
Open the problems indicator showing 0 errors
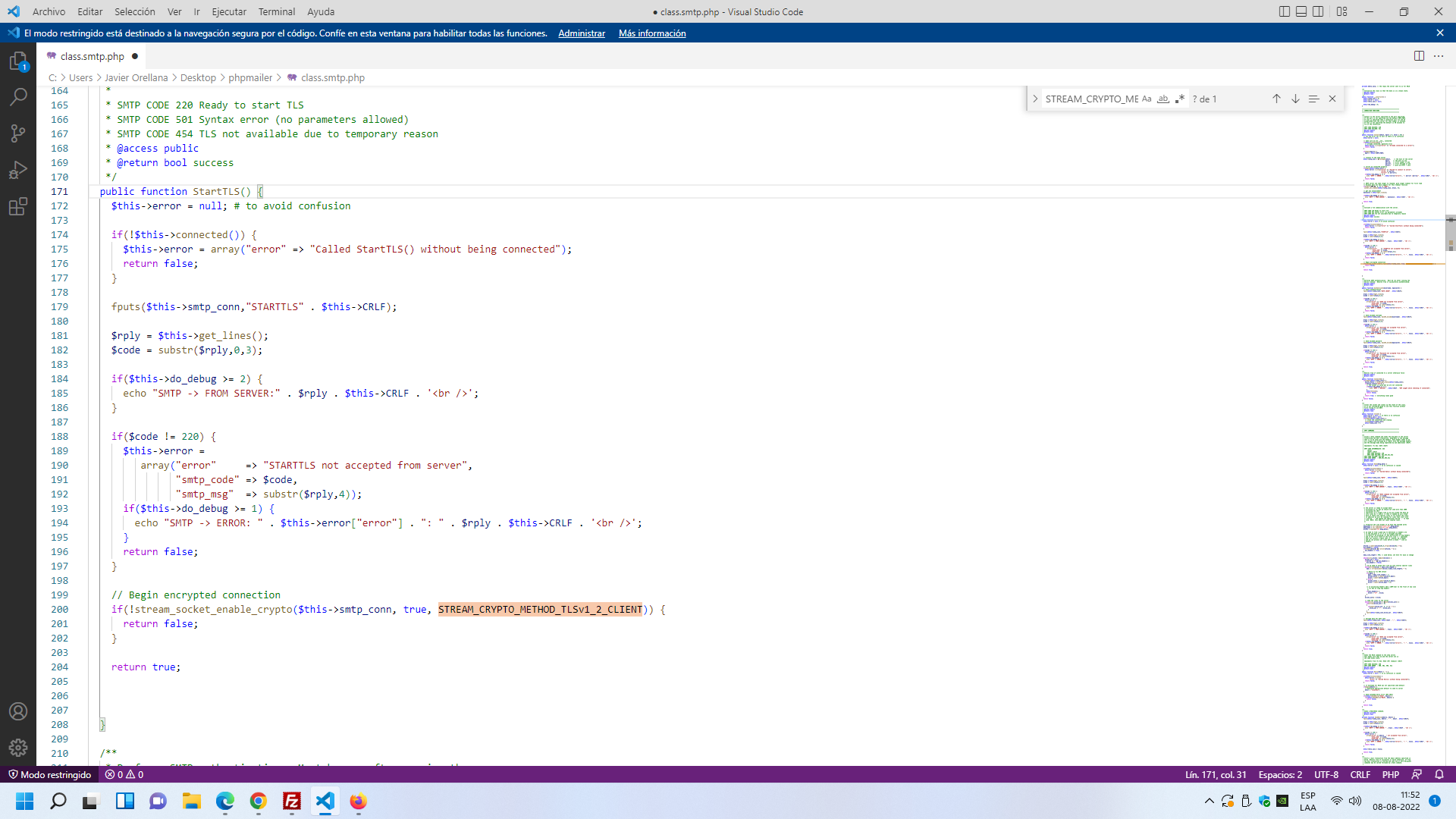point(124,774)
